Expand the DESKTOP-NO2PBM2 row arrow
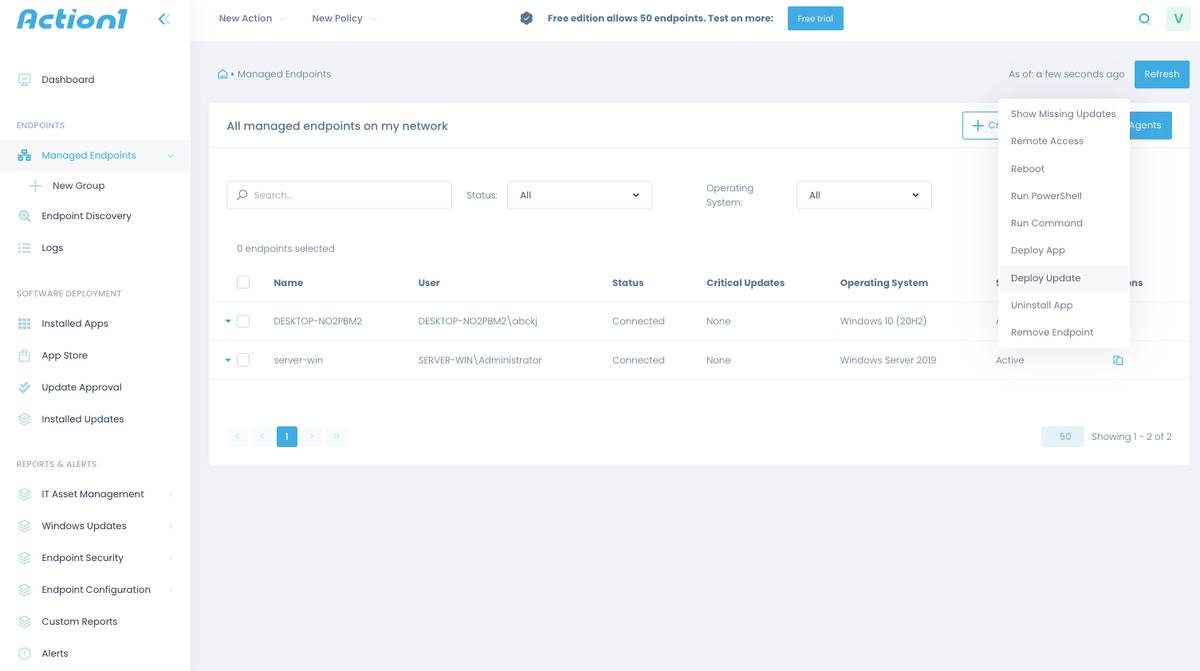The height and width of the screenshot is (671, 1200). (228, 322)
